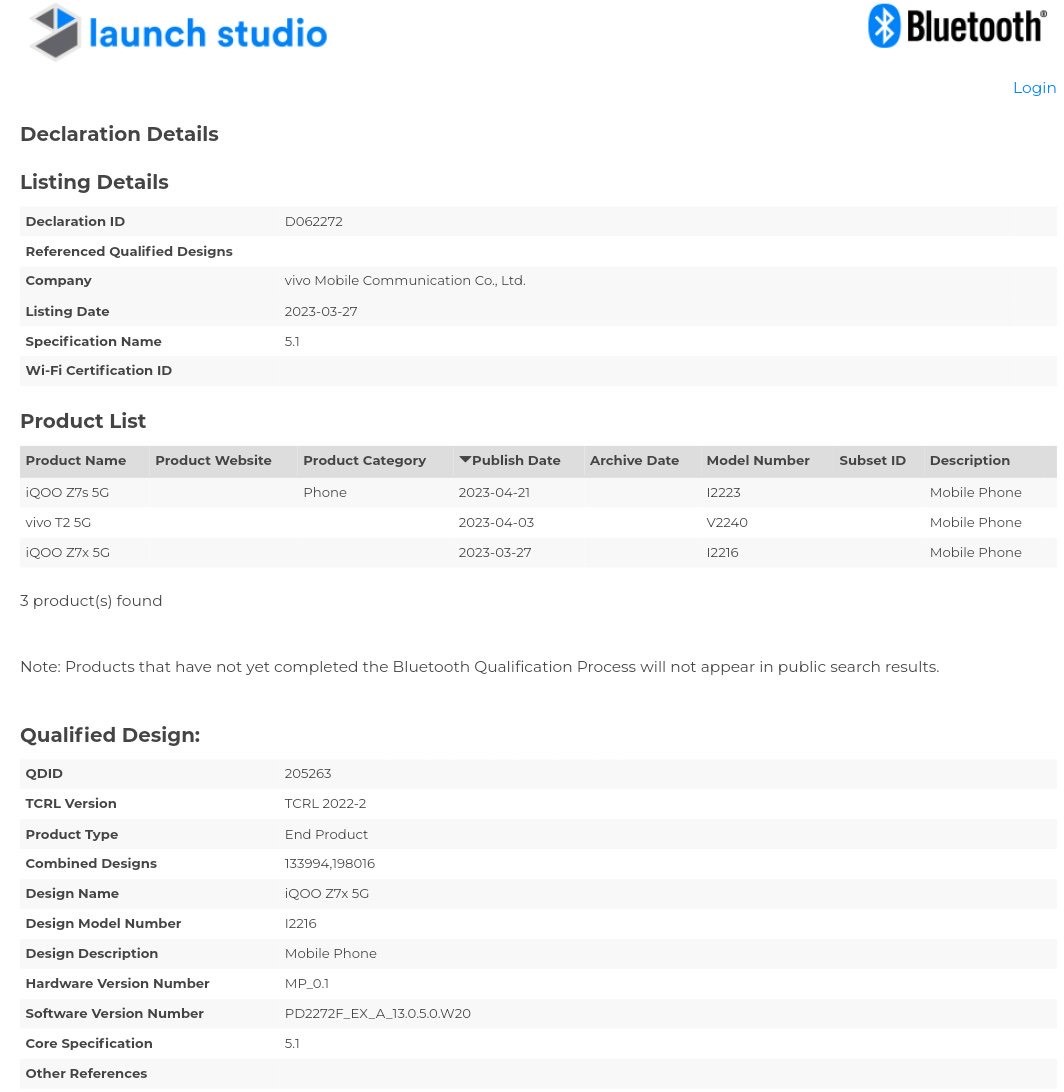The image size is (1064, 1092).
Task: Click the Bluetooth logo
Action: pyautogui.click(x=956, y=26)
